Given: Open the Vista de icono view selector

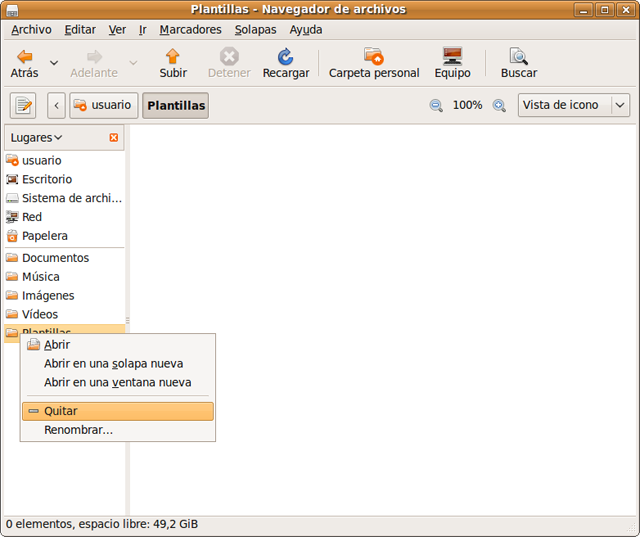Looking at the screenshot, I should (x=573, y=105).
